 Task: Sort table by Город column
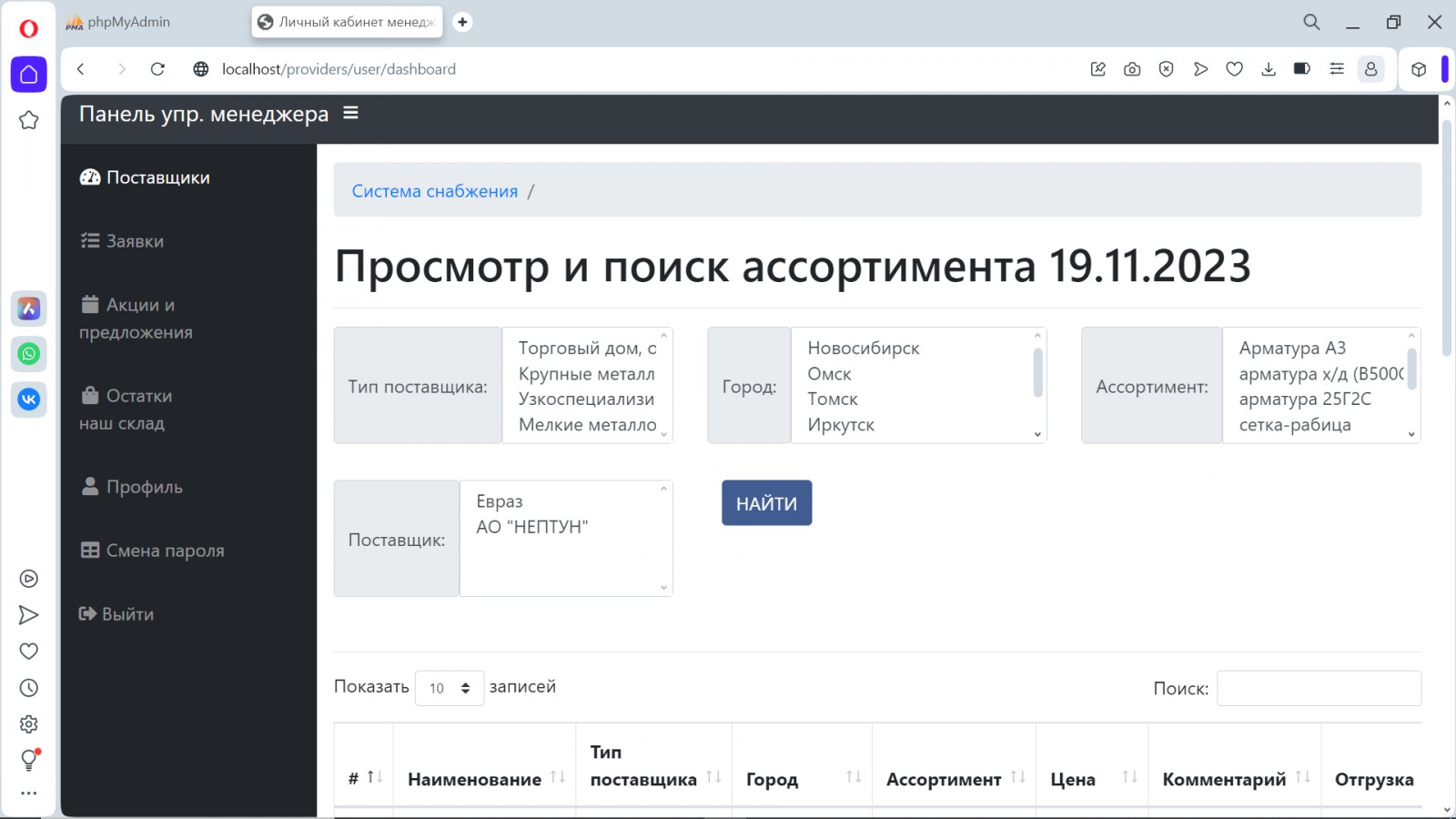tap(802, 779)
